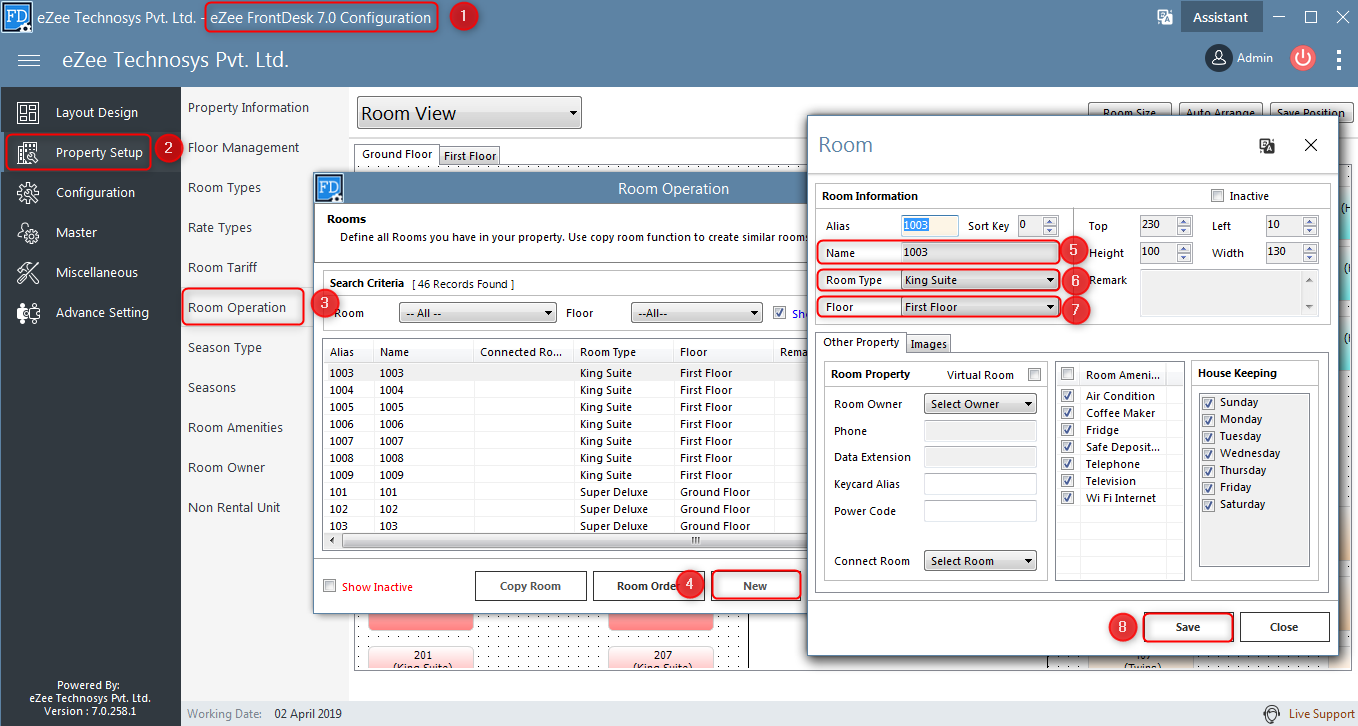This screenshot has height=726, width=1358.
Task: Open the Floor First Floor dropdown
Action: tap(979, 307)
